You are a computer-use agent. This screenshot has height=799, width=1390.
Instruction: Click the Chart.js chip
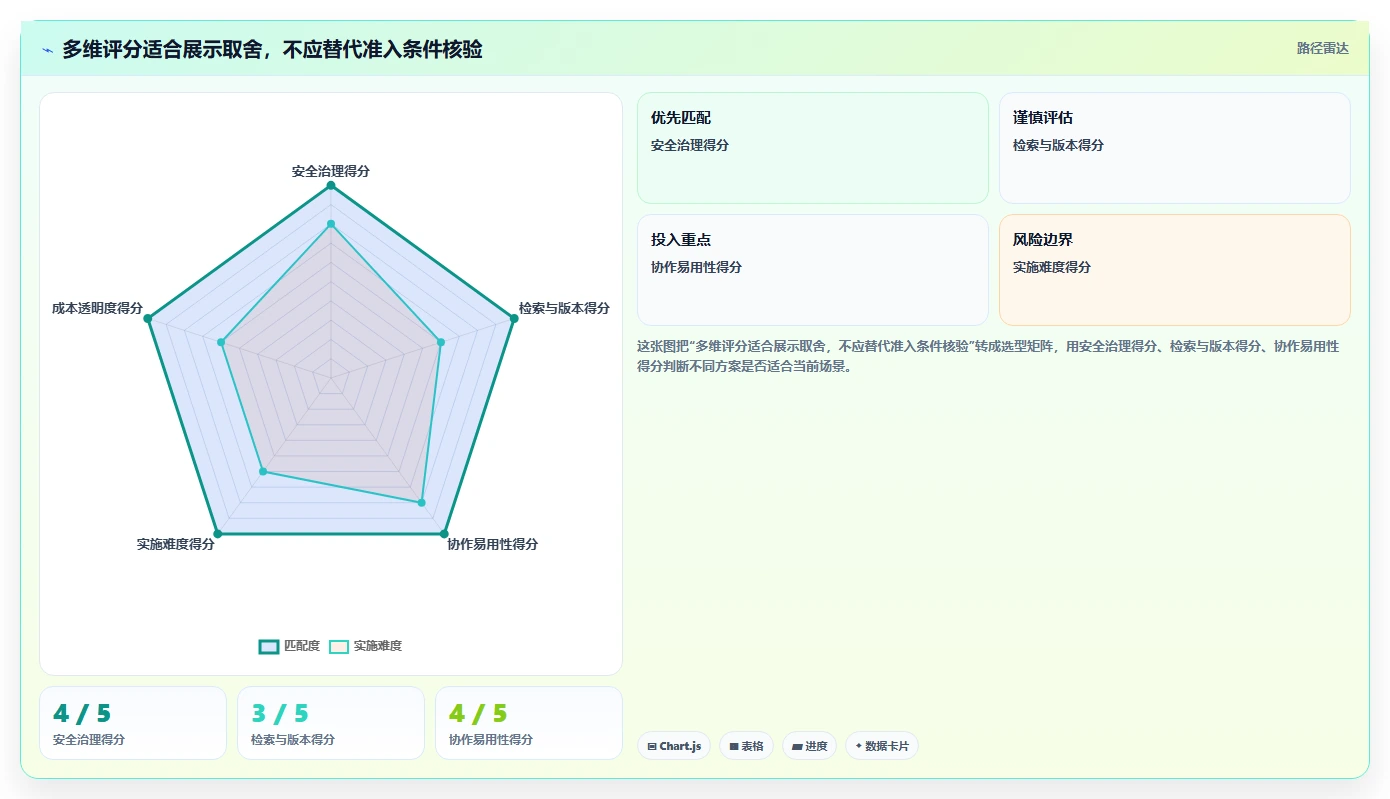pyautogui.click(x=674, y=746)
